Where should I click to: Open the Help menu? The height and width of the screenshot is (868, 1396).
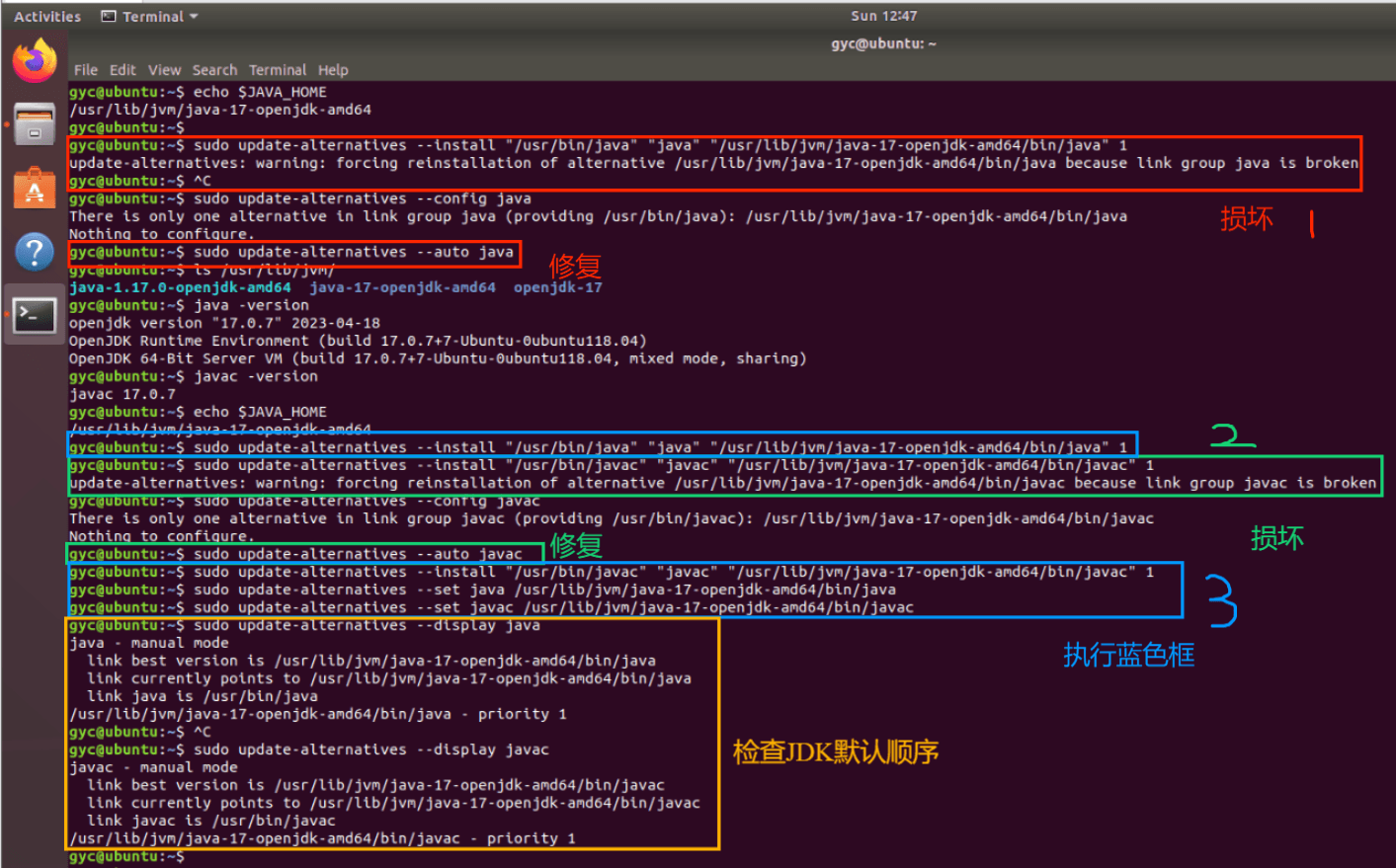333,69
